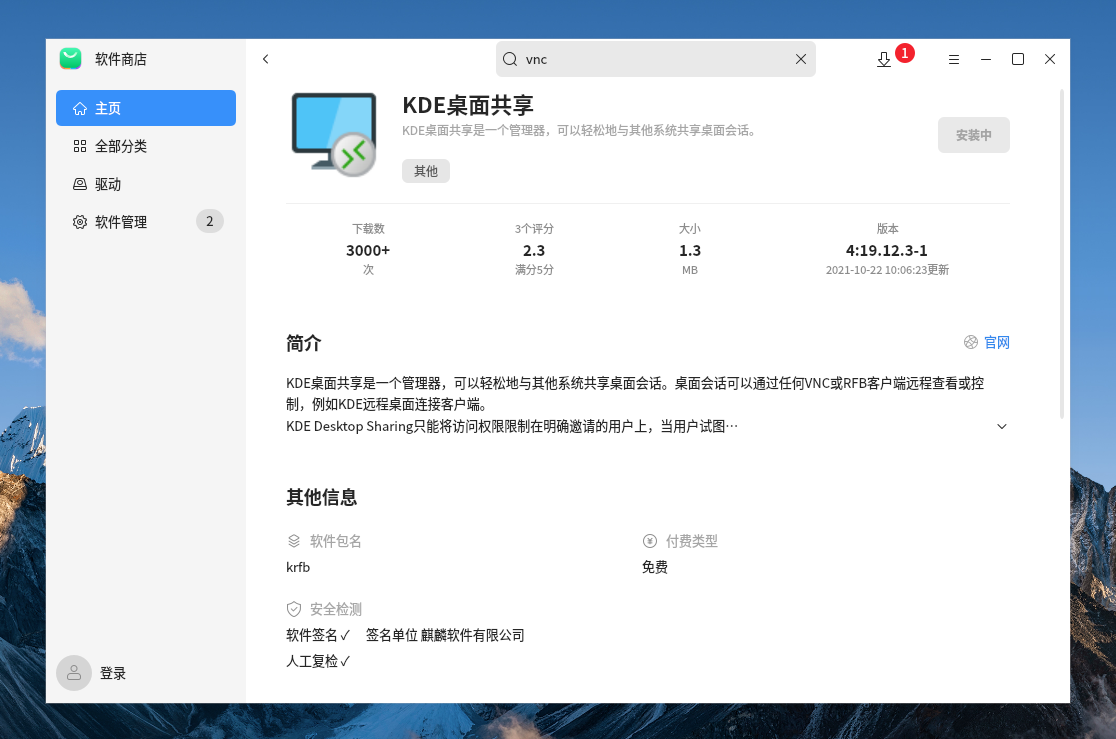Click the 其他 category tag
1116x739 pixels.
tap(426, 171)
